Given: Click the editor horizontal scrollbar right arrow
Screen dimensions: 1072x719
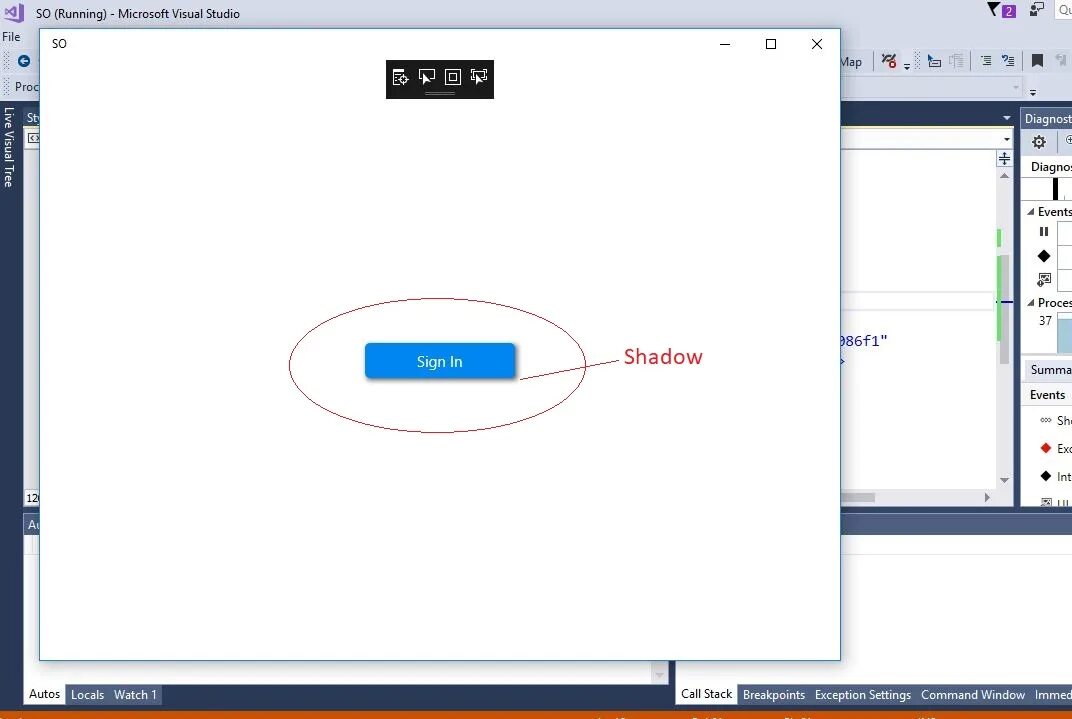Looking at the screenshot, I should tap(987, 498).
